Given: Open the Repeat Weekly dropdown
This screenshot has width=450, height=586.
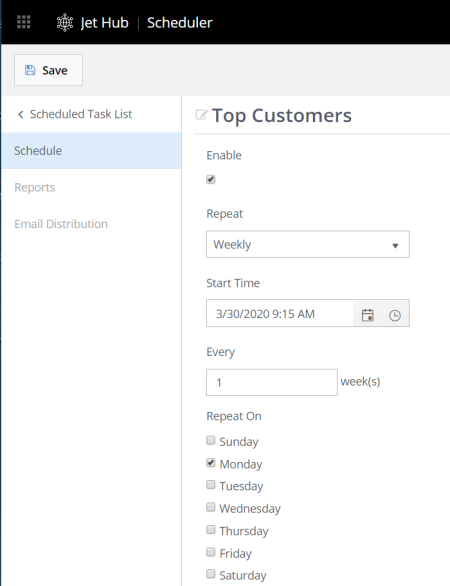Looking at the screenshot, I should click(308, 244).
